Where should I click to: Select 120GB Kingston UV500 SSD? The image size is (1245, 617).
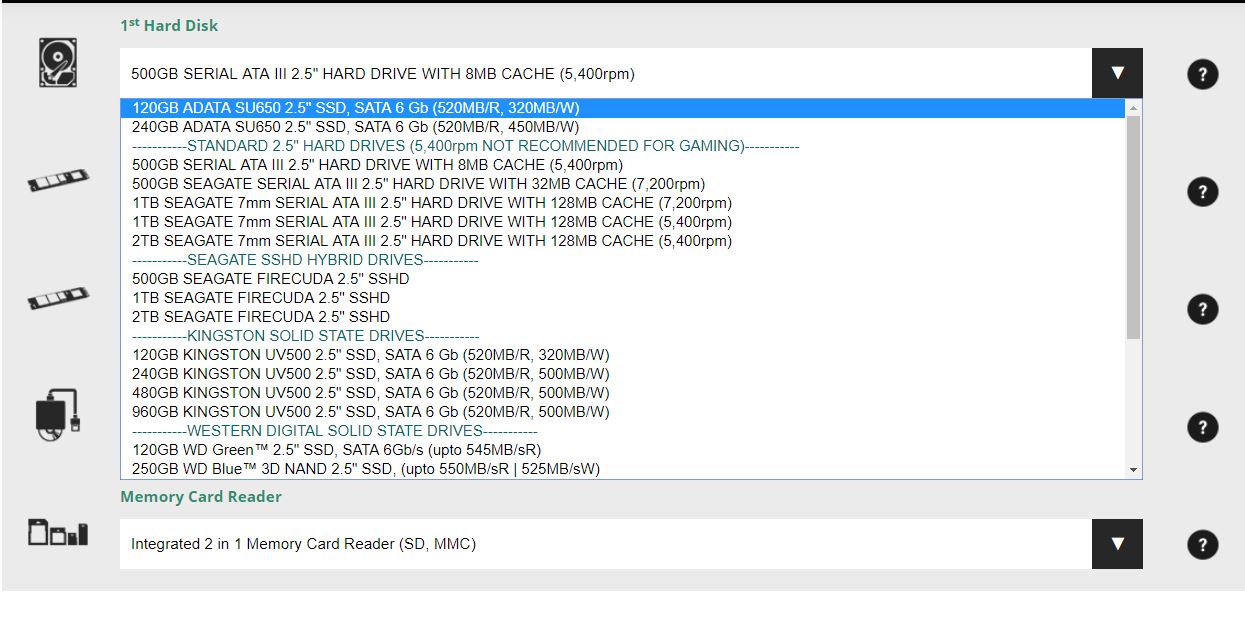(622, 355)
